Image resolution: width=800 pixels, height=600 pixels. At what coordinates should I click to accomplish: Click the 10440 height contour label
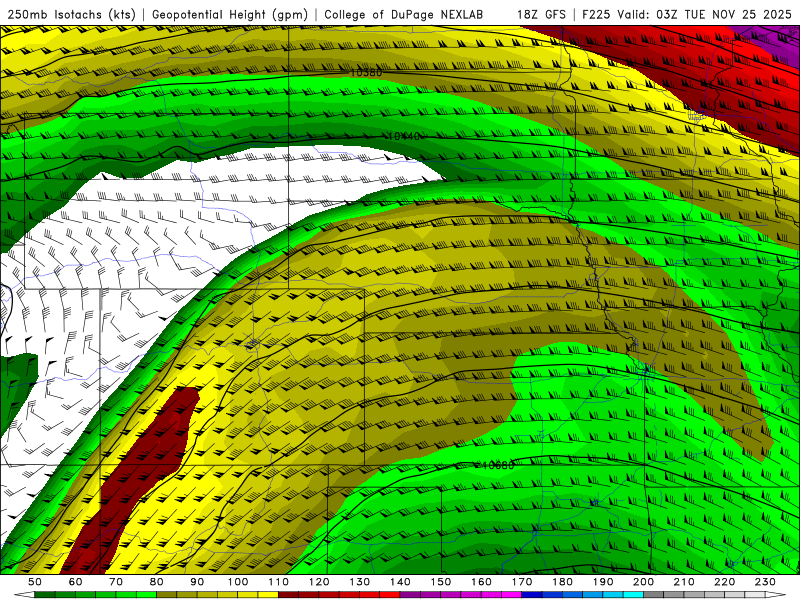click(404, 136)
